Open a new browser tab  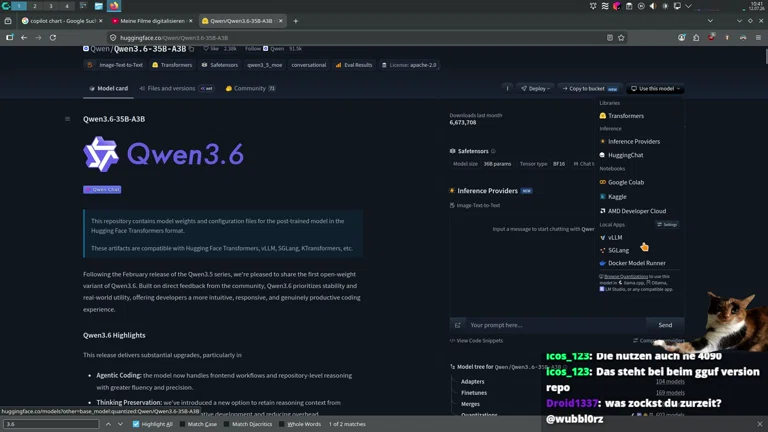point(295,21)
